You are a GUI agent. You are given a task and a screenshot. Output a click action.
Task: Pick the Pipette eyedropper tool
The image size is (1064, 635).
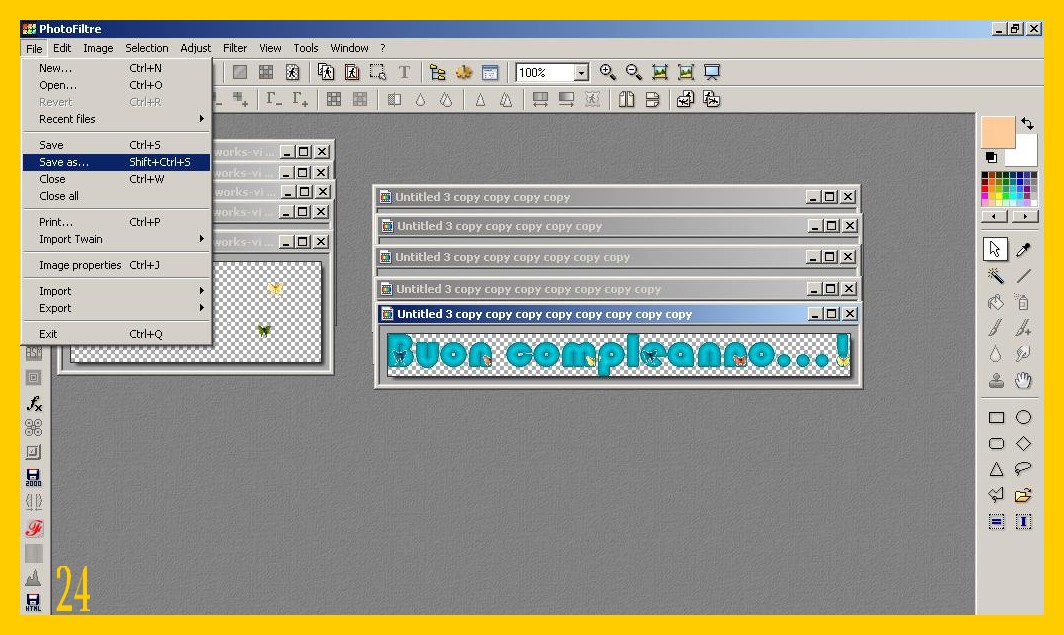coord(1023,249)
